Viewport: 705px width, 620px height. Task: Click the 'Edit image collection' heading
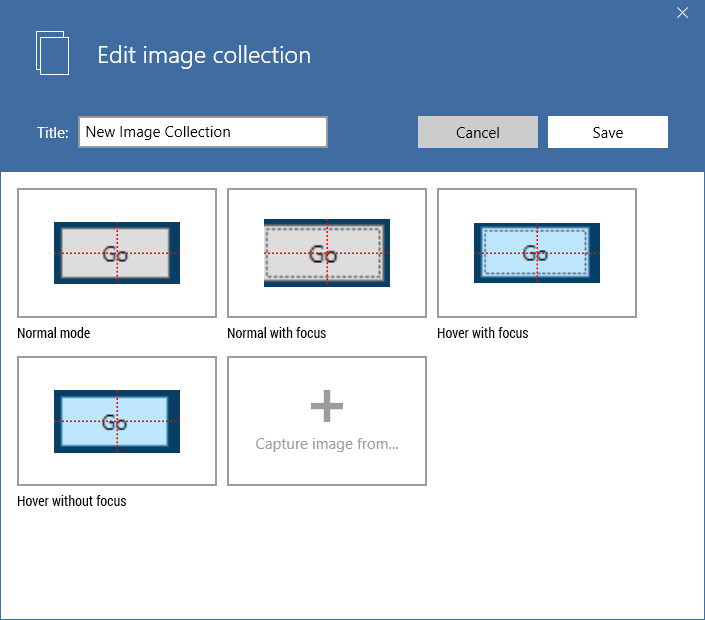[204, 55]
